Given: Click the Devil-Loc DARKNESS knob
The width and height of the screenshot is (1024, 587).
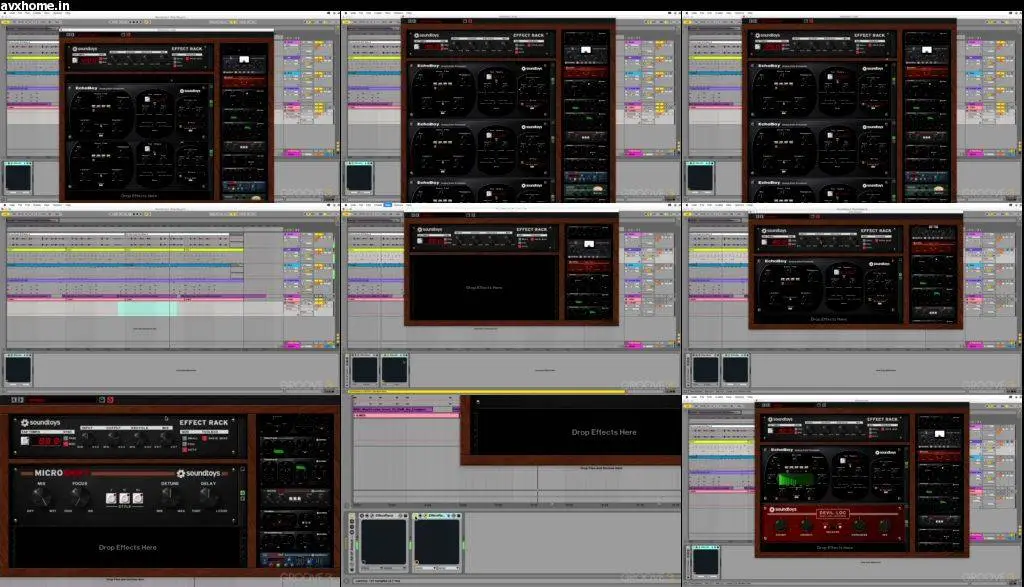Looking at the screenshot, I should pos(859,525).
